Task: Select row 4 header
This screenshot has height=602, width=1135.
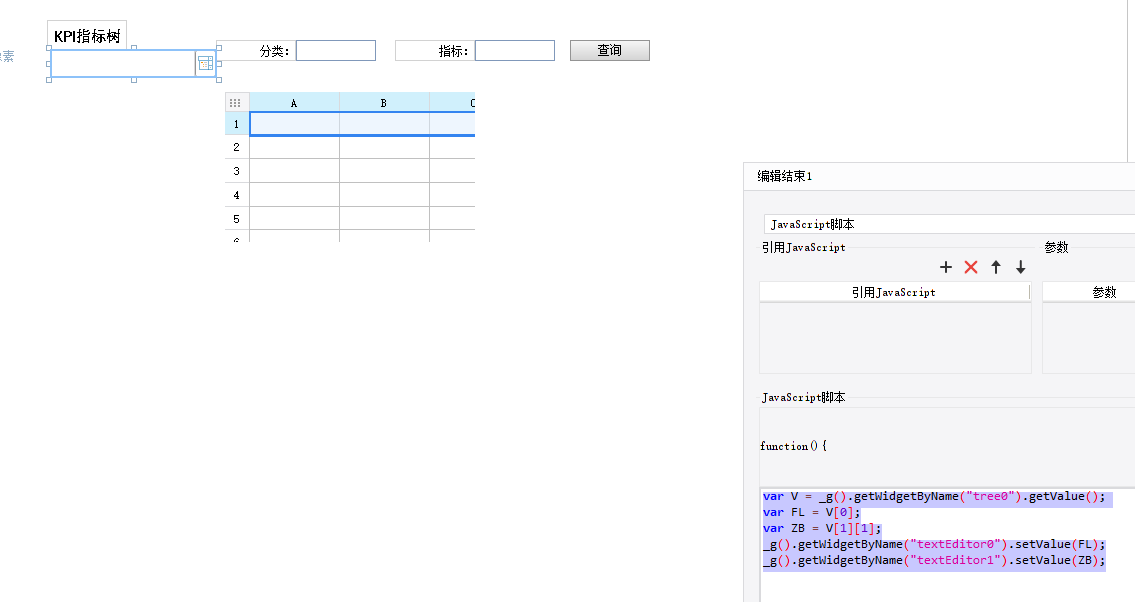Action: point(237,195)
